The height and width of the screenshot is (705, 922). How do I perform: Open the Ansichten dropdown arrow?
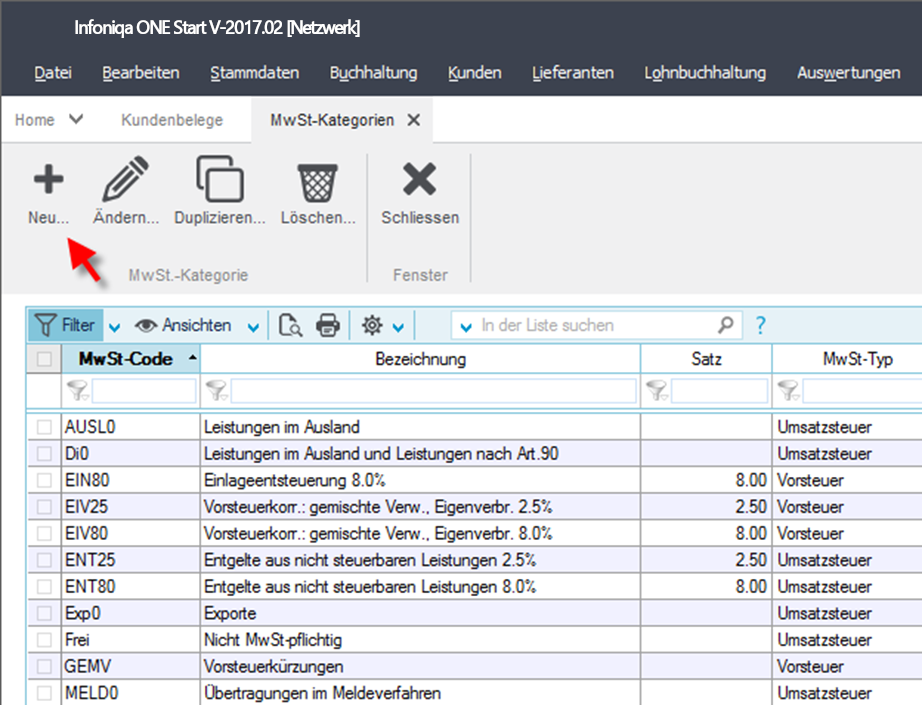coord(253,326)
